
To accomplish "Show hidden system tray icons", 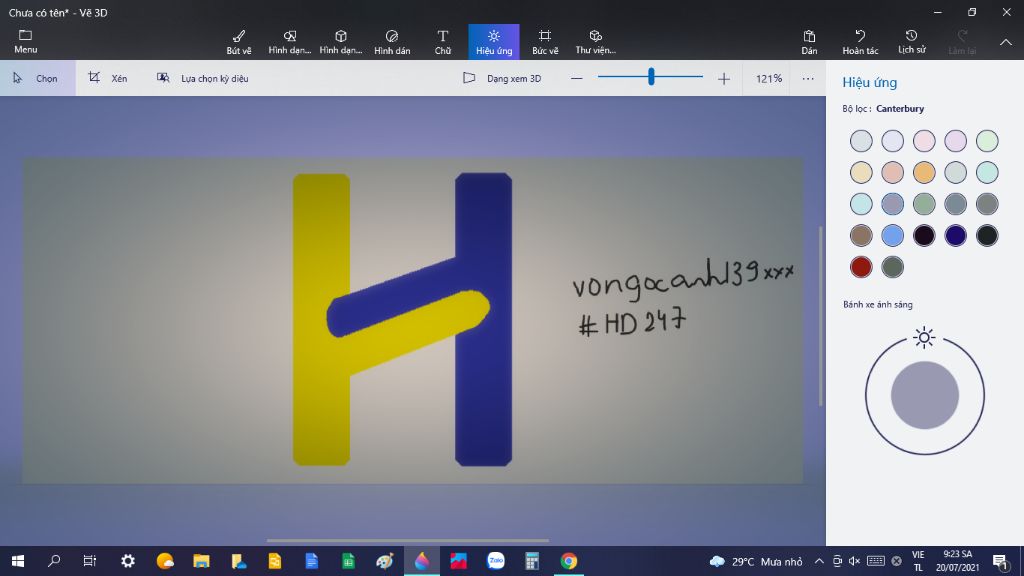I will tap(819, 562).
